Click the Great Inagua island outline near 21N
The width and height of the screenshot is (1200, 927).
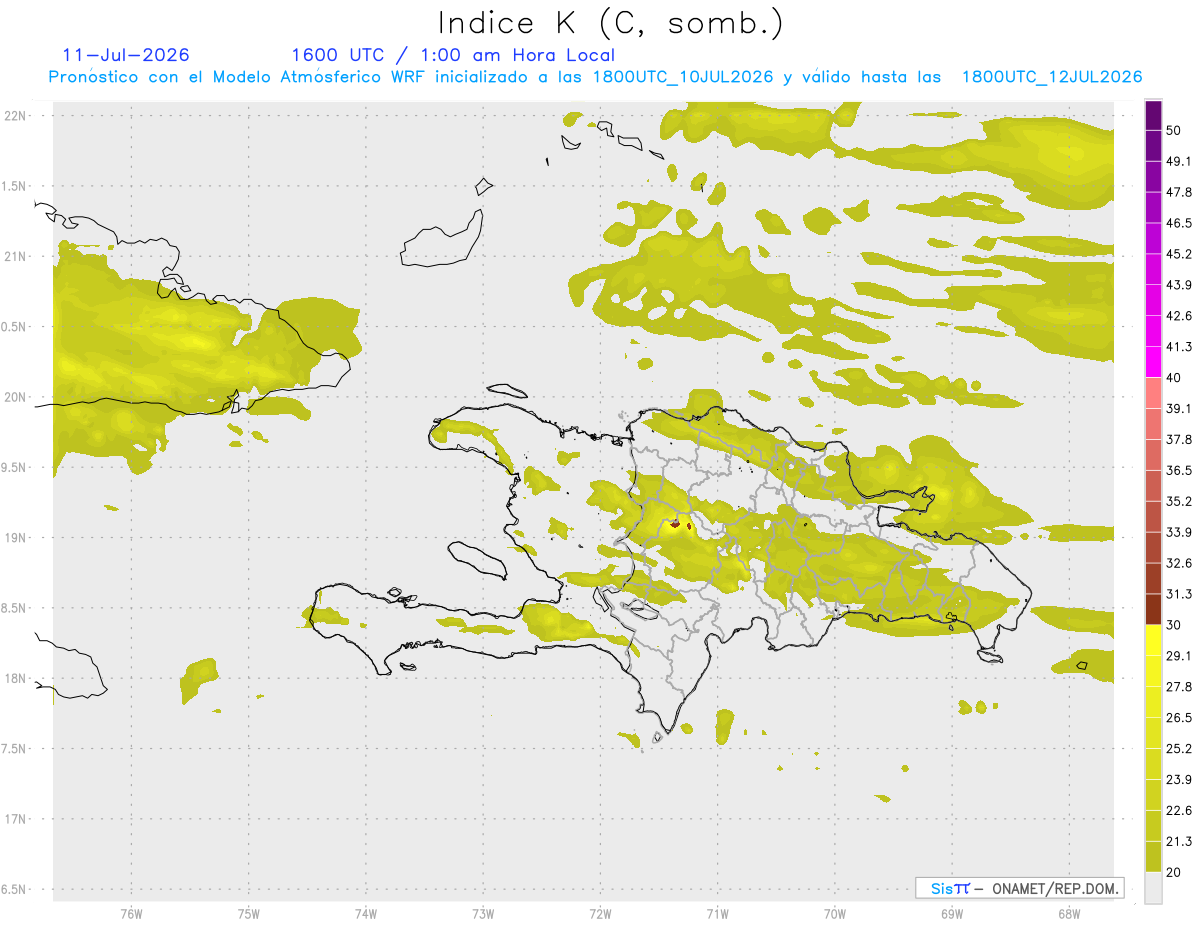coord(442,237)
